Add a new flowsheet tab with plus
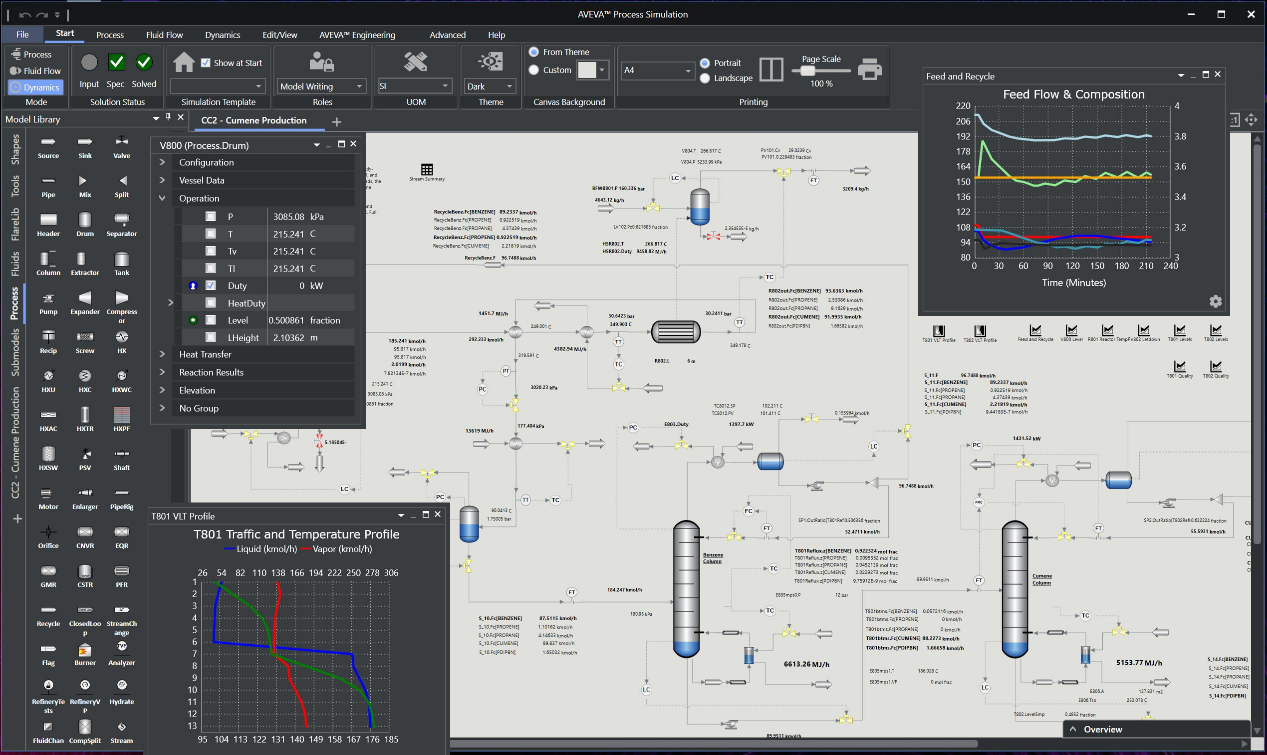The image size is (1267, 755). (337, 121)
